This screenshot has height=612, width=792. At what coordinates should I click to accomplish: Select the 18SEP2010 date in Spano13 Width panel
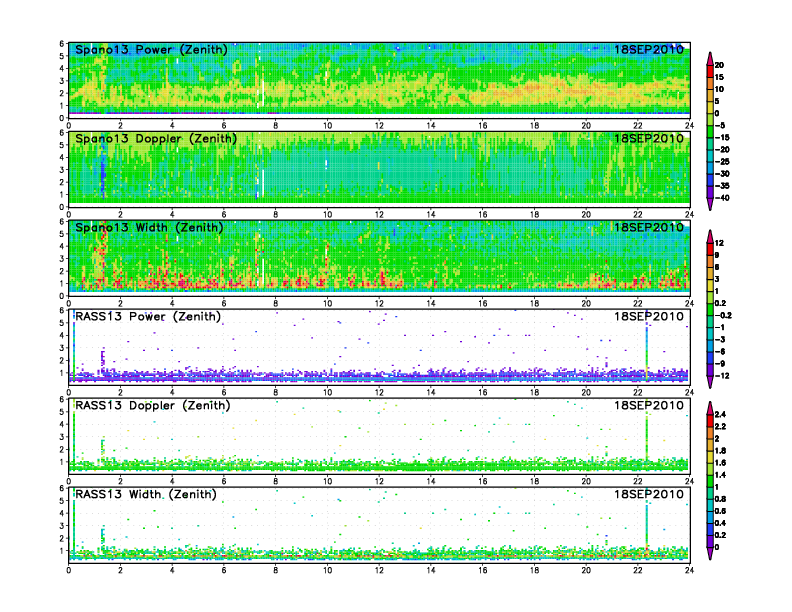pyautogui.click(x=649, y=227)
